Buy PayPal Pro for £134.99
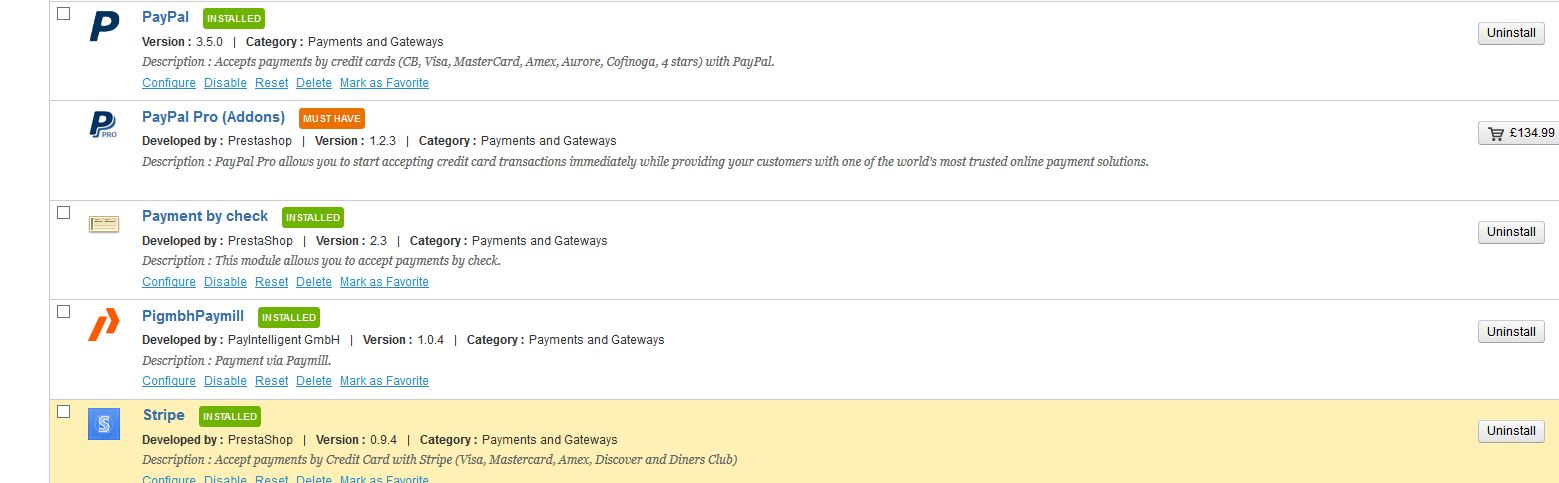 pos(1518,133)
